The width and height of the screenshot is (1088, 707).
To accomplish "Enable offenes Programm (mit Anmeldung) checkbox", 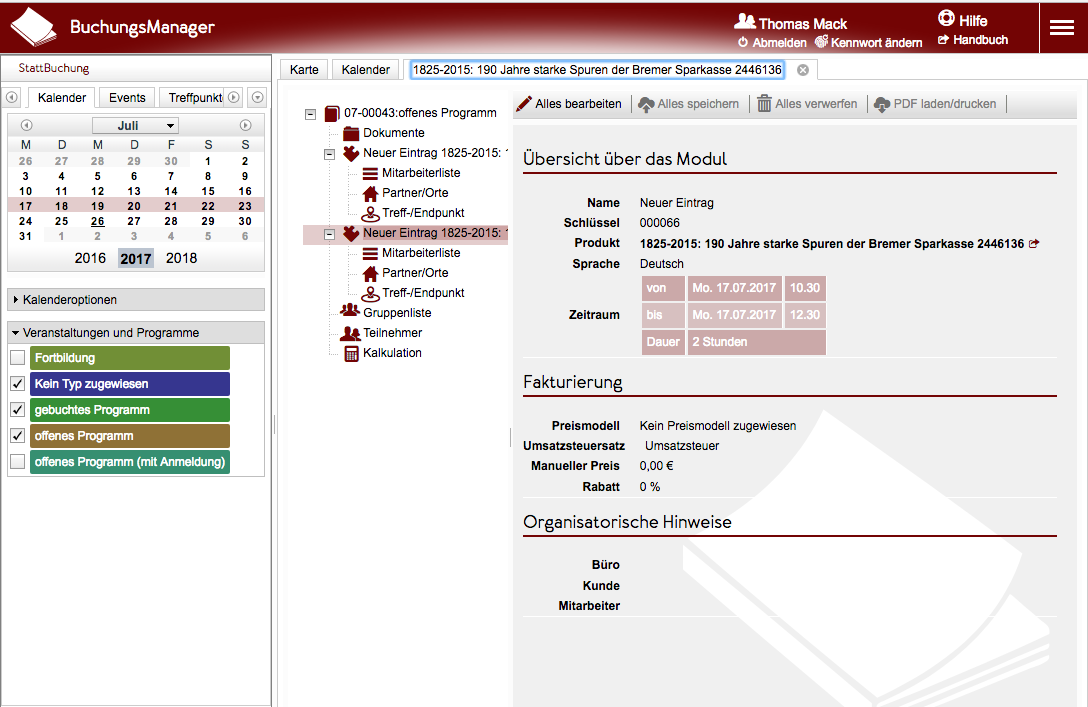I will coord(18,462).
